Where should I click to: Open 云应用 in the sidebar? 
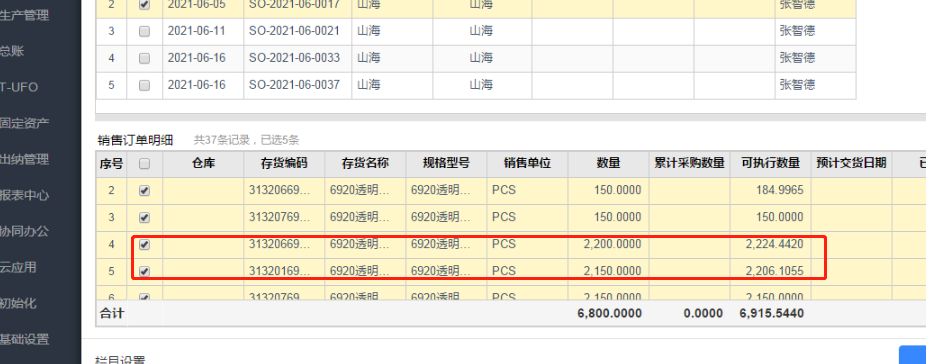[18, 268]
